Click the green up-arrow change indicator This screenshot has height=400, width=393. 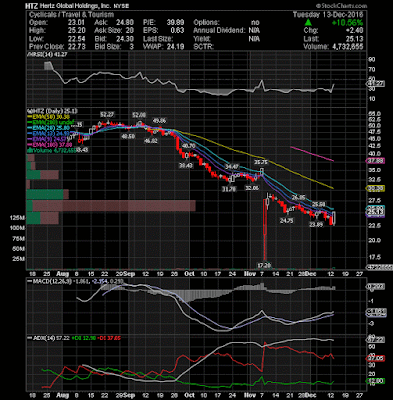click(x=309, y=22)
